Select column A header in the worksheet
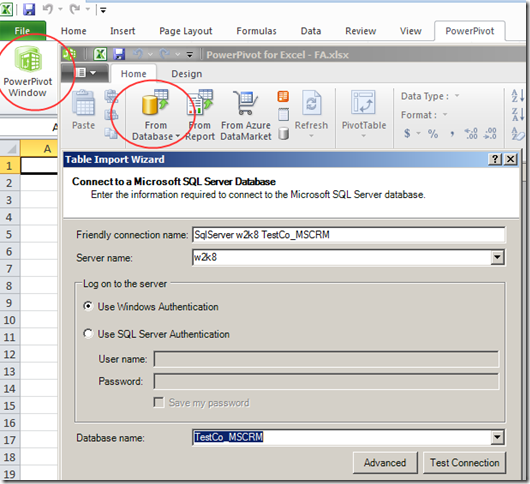Image resolution: width=530 pixels, height=484 pixels. click(x=39, y=149)
